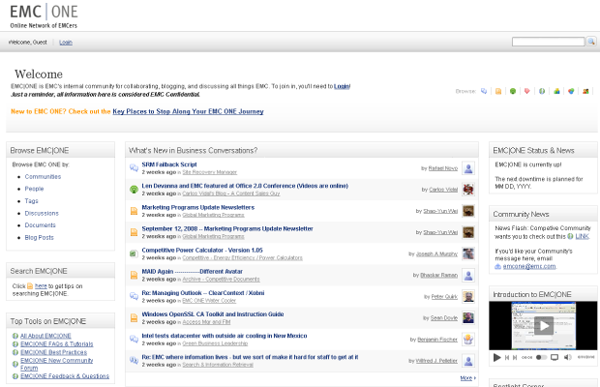Screen dimensions: 600x387
Task: Click the Login link in the top bar
Action: pyautogui.click(x=65, y=42)
